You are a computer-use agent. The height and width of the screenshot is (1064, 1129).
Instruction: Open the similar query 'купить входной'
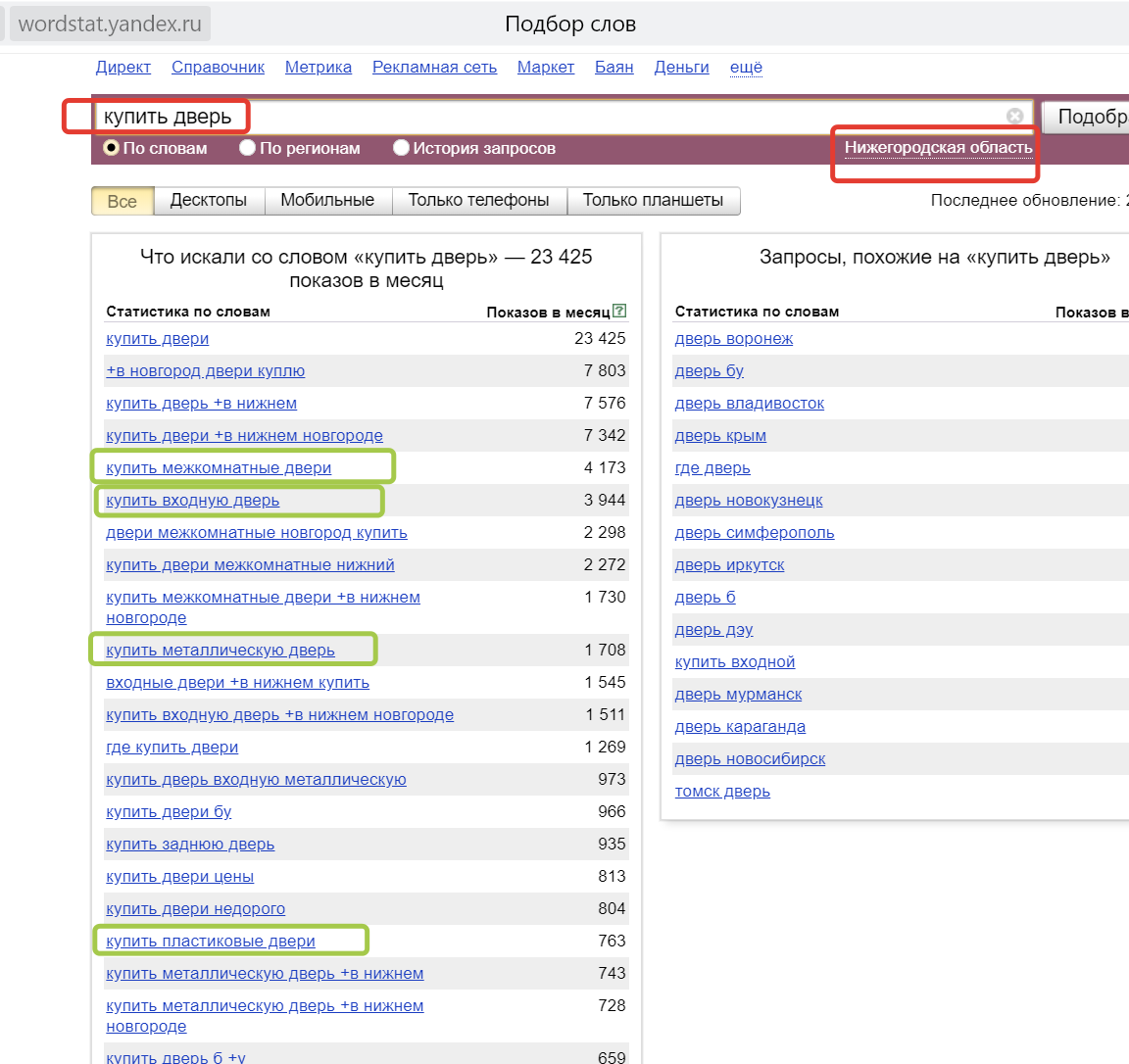tap(734, 662)
